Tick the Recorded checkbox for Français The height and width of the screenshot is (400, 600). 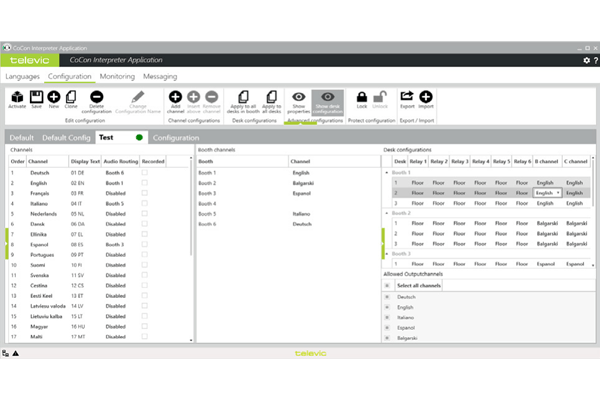pyautogui.click(x=144, y=193)
